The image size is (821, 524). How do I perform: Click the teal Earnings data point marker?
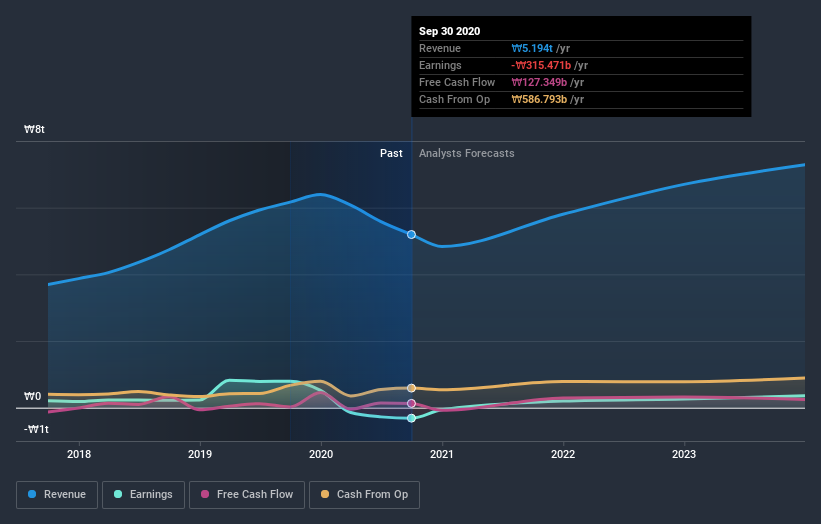click(x=412, y=418)
